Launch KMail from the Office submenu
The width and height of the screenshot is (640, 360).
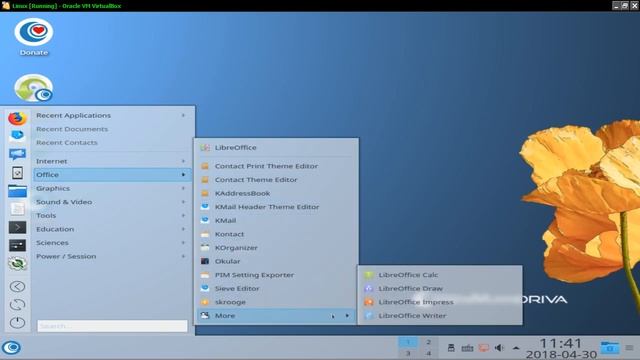pyautogui.click(x=276, y=220)
